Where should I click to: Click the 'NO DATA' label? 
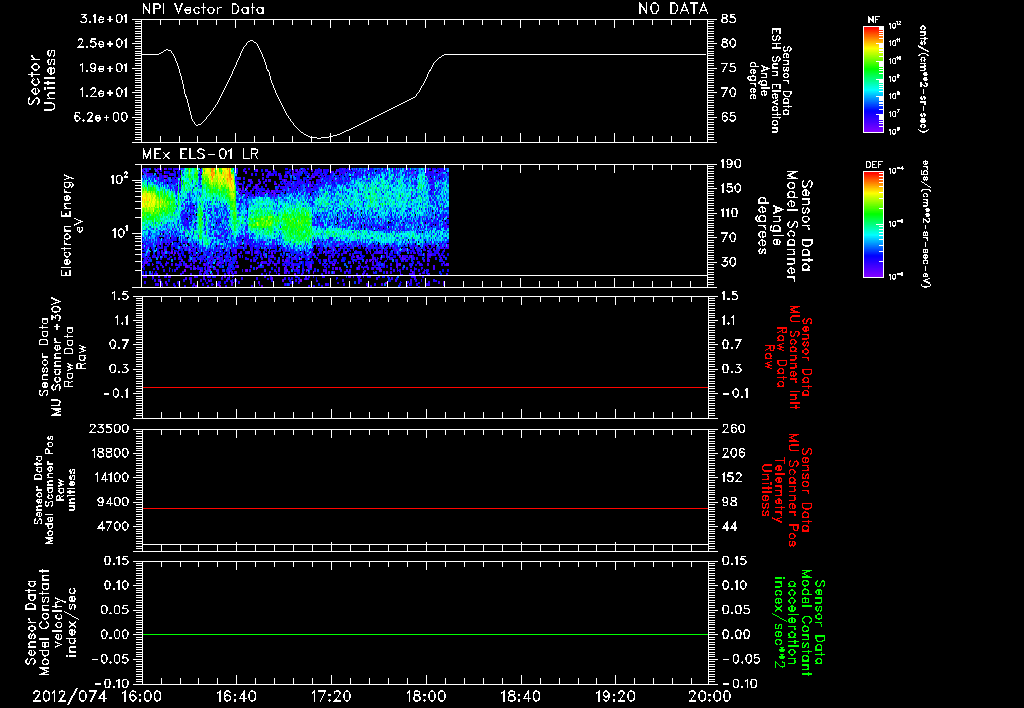pos(673,9)
